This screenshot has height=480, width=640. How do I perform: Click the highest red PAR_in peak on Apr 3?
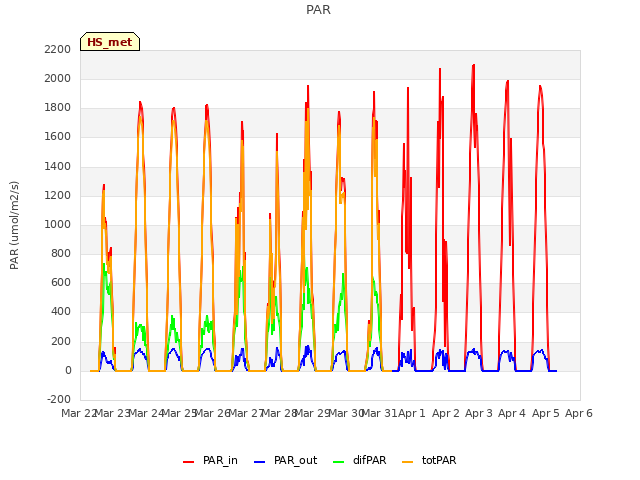pyautogui.click(x=473, y=65)
